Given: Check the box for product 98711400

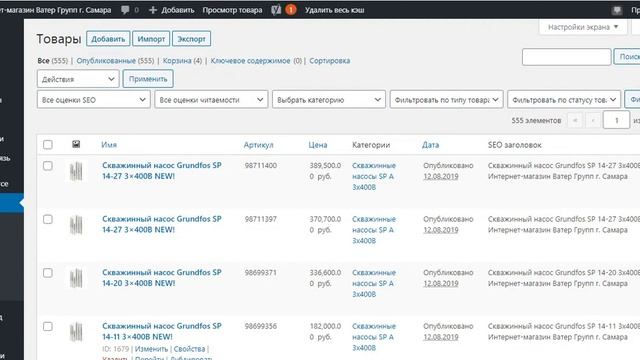Looking at the screenshot, I should tap(48, 166).
